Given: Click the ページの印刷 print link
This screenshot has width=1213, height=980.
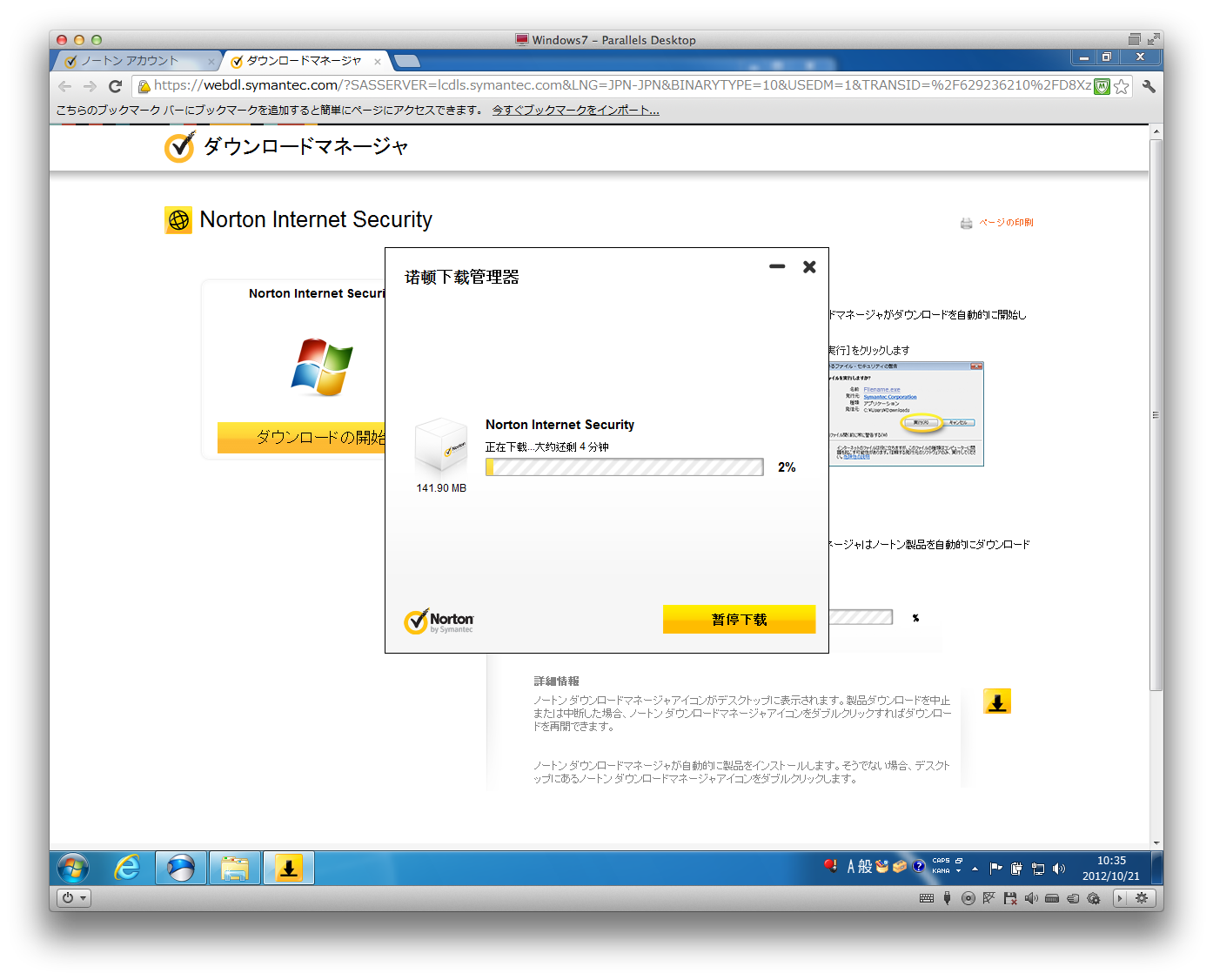Looking at the screenshot, I should pyautogui.click(x=1006, y=223).
